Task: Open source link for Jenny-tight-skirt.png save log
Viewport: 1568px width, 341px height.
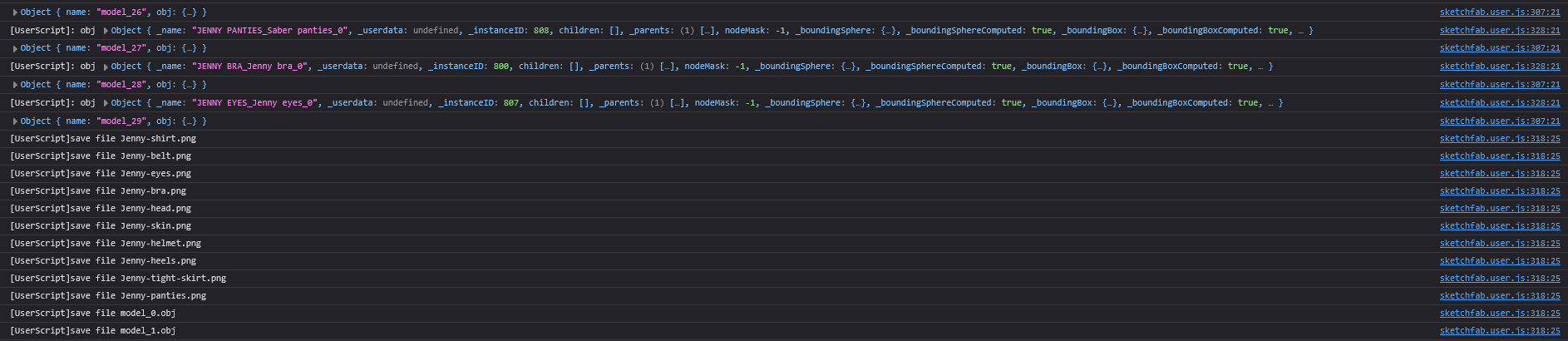Action: tap(1500, 279)
